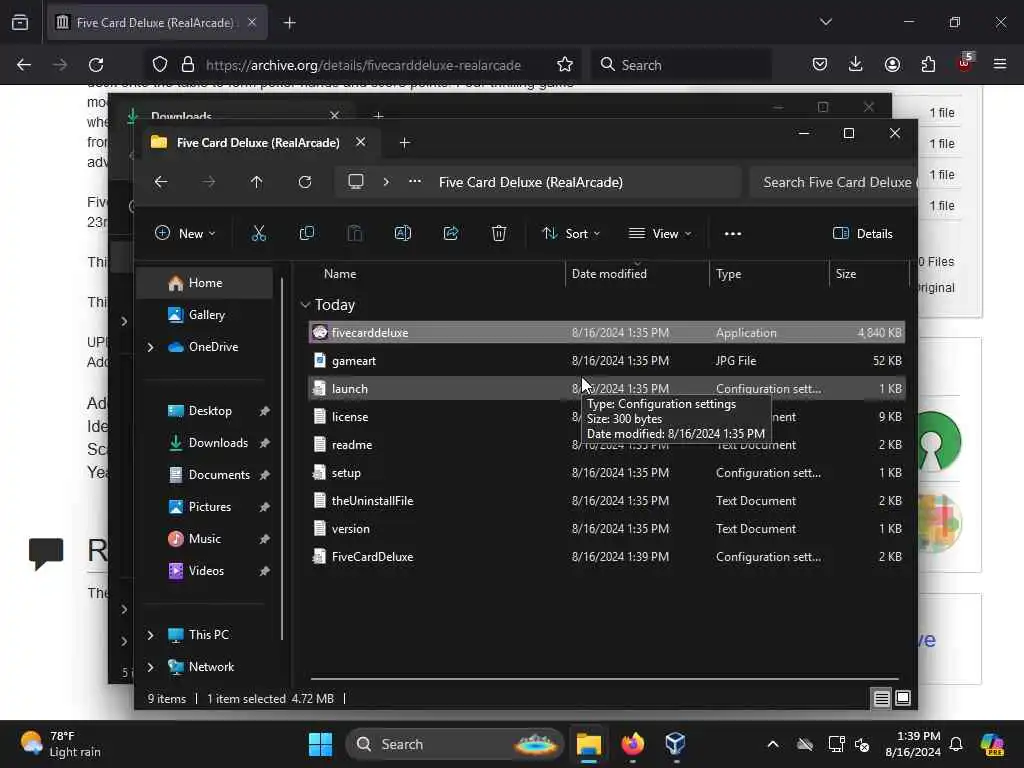Go up one folder level in Explorer

(x=257, y=182)
